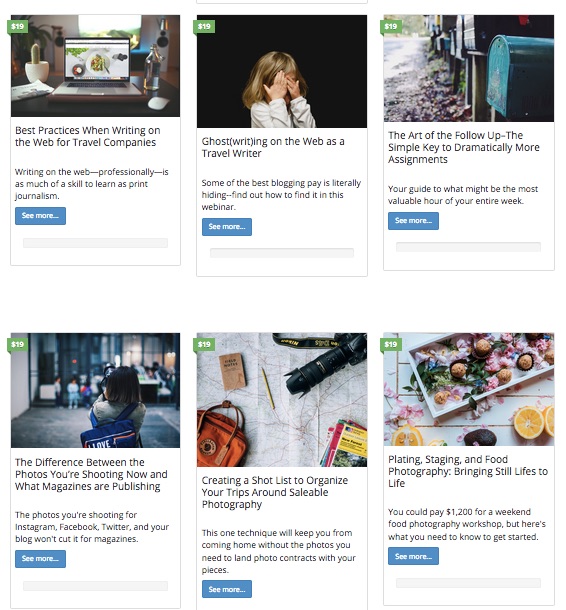Open See more for Ghost(writ)ing webinar
Screen dimensions: 566x610
coord(227,227)
